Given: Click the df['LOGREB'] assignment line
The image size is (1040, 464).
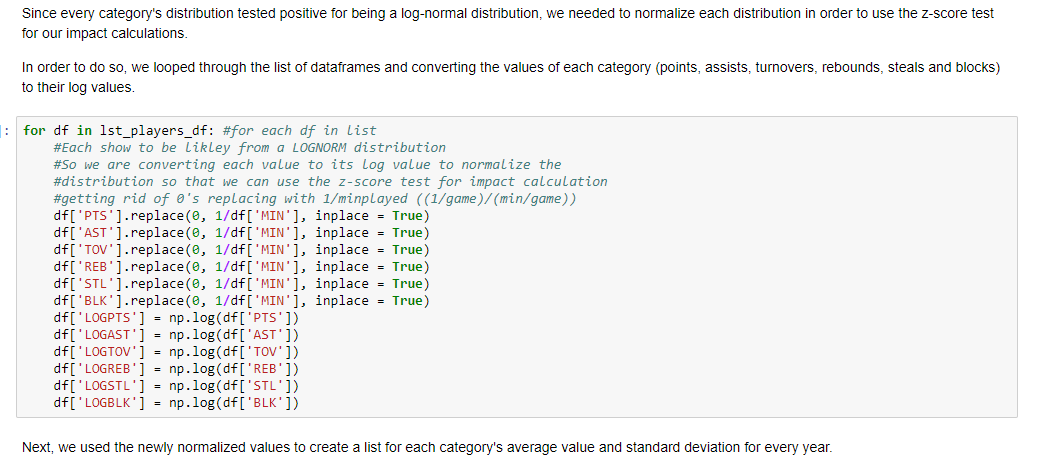Looking at the screenshot, I should (177, 369).
